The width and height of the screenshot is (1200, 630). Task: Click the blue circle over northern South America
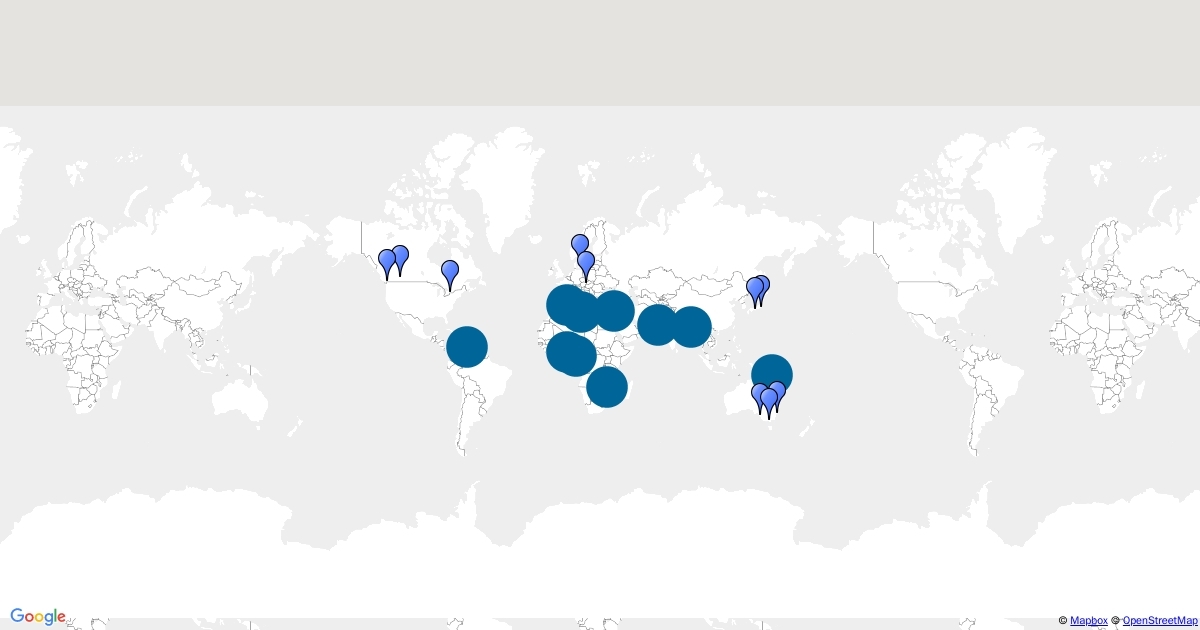(x=466, y=347)
